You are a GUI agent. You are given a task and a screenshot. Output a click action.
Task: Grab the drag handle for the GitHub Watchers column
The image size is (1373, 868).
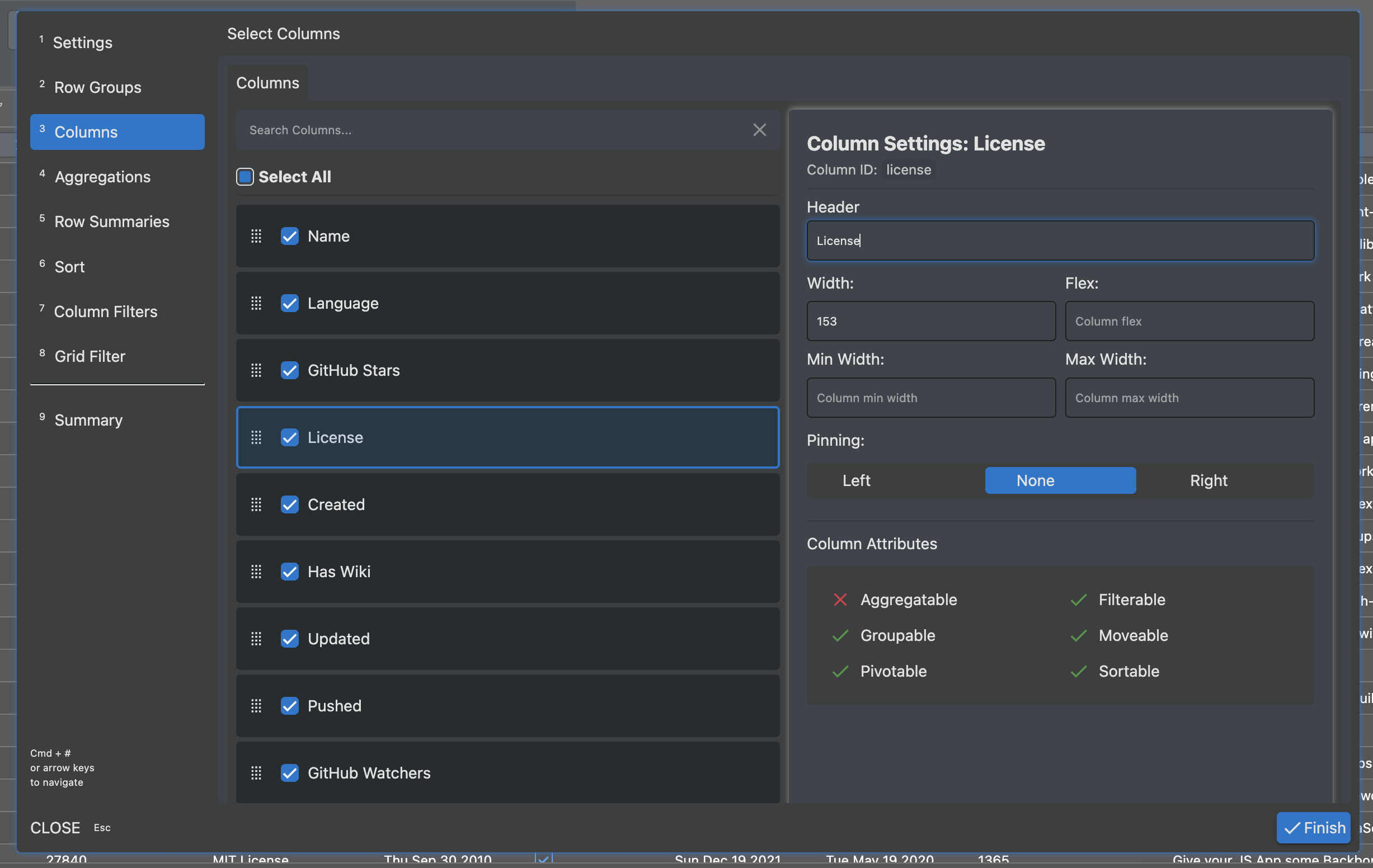coord(257,773)
